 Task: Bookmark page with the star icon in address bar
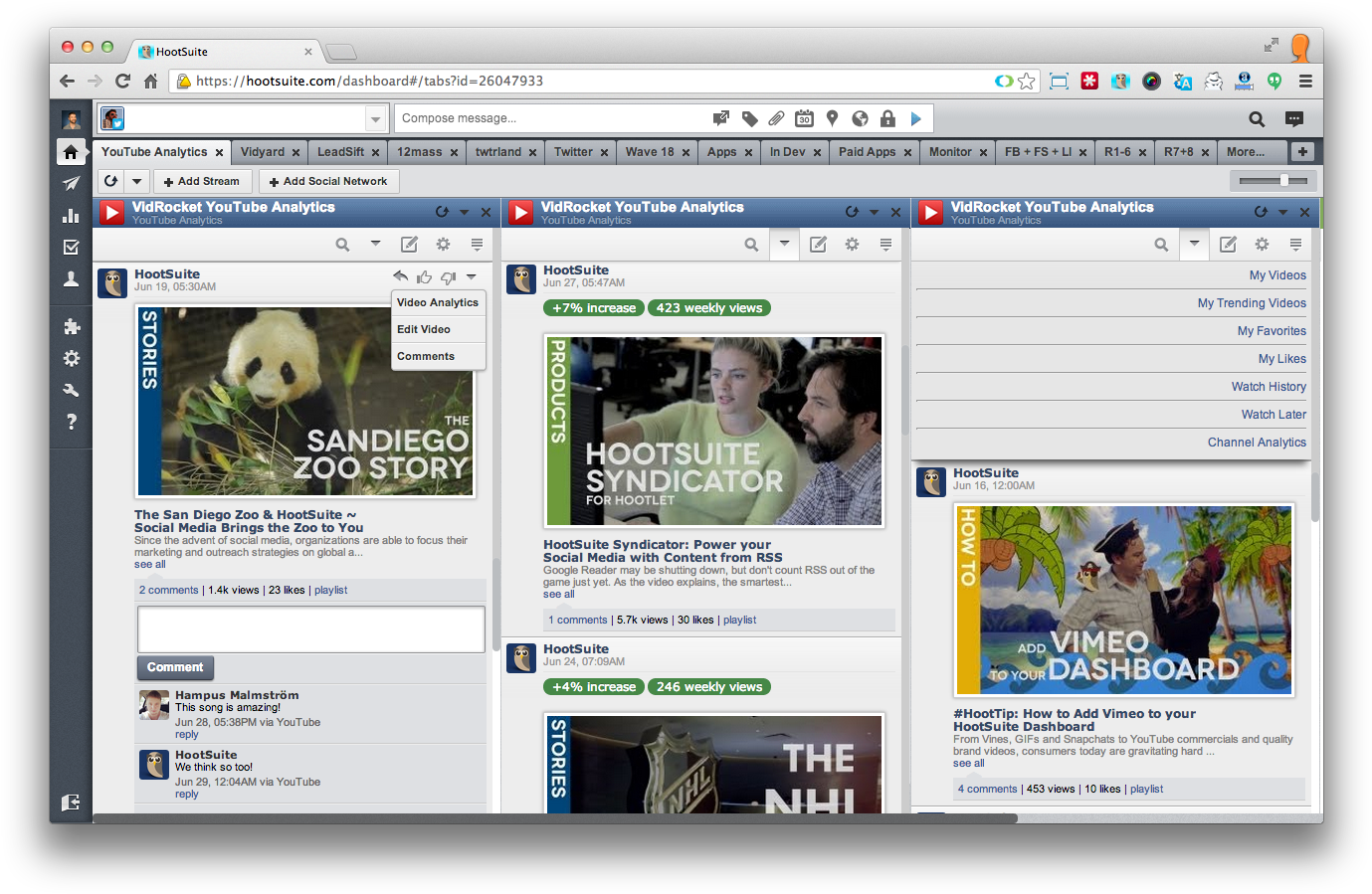(x=1027, y=82)
